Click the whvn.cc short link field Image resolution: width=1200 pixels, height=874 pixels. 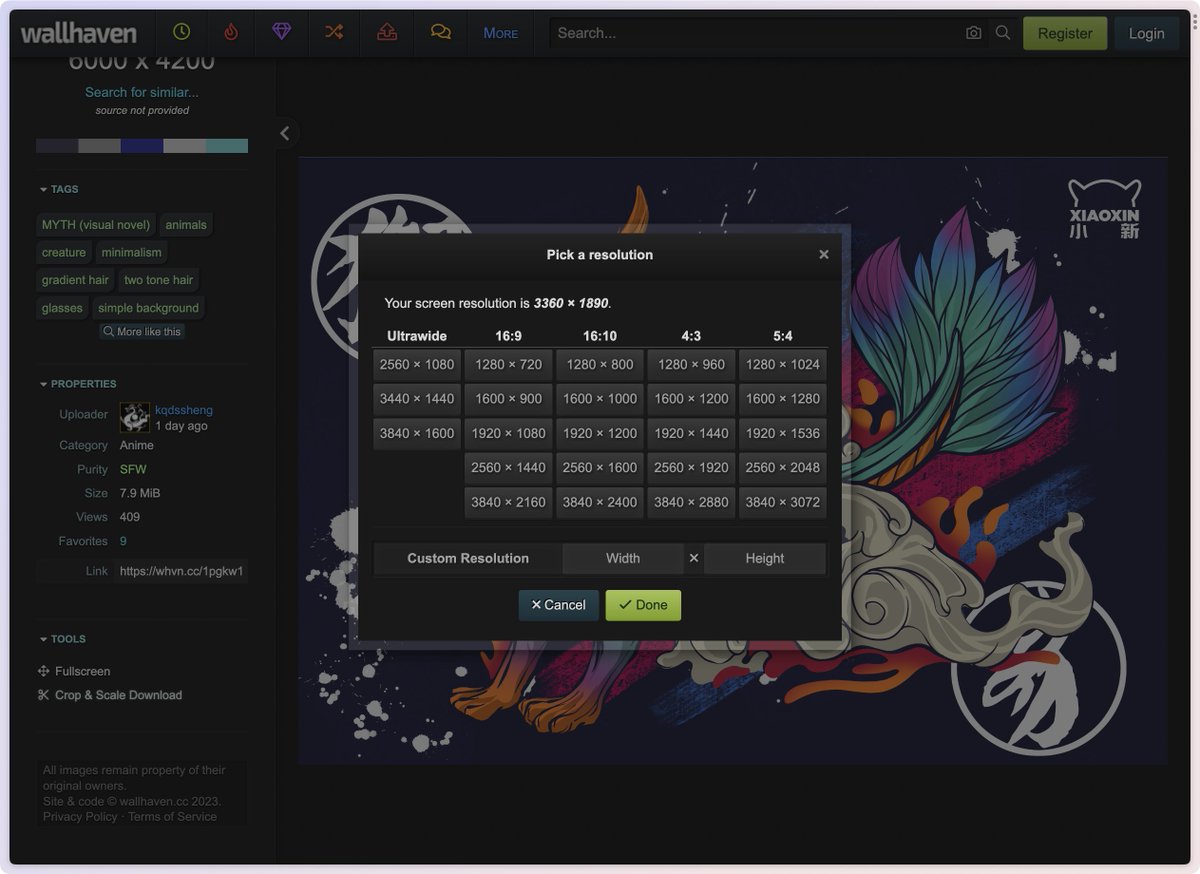point(181,571)
